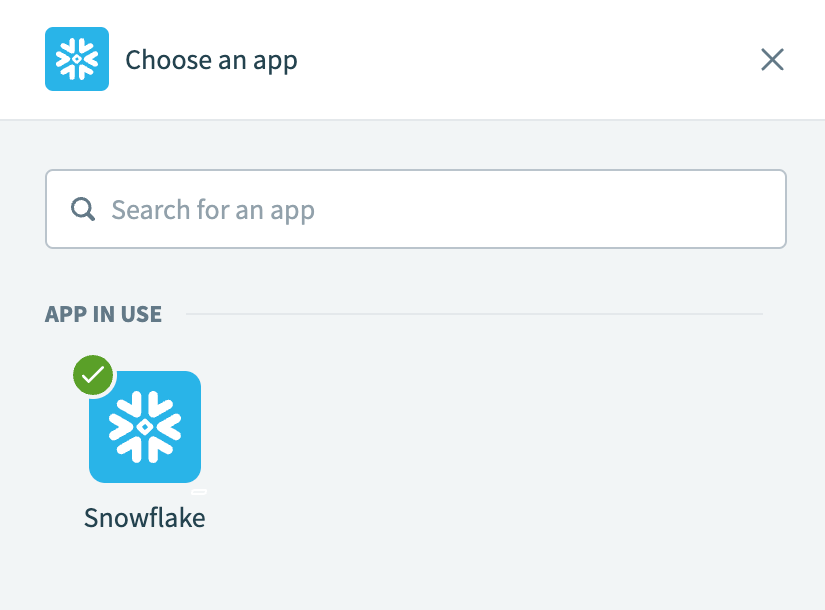Select the Choose an app title

point(211,59)
